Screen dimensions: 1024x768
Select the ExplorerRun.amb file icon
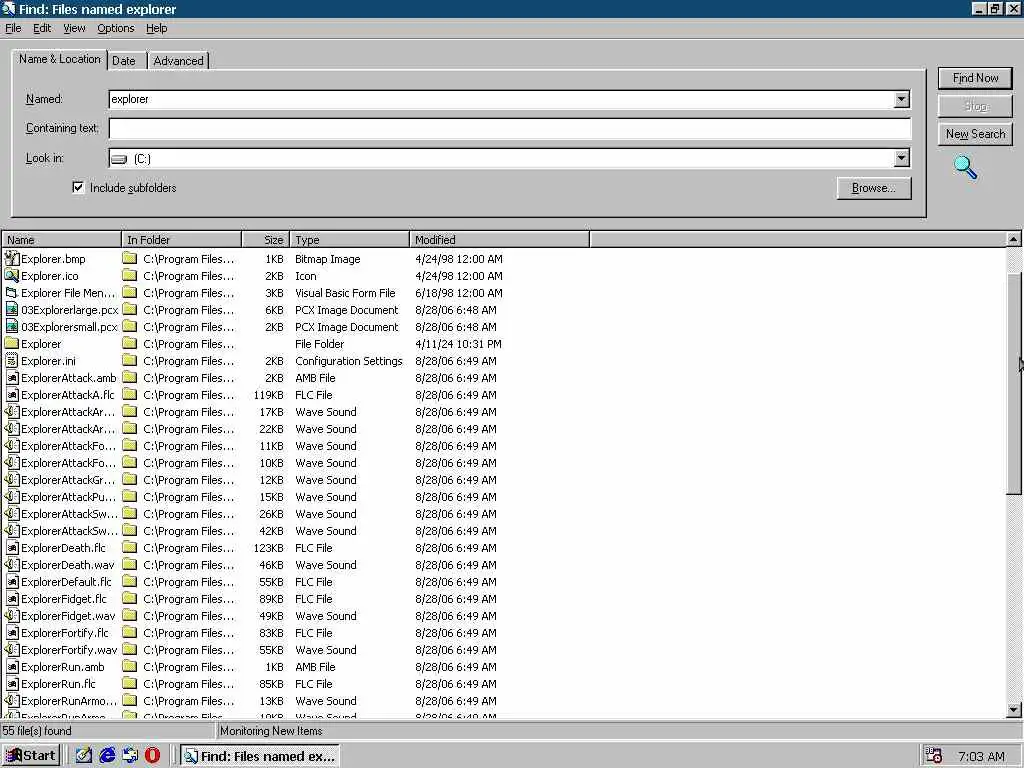click(x=12, y=667)
